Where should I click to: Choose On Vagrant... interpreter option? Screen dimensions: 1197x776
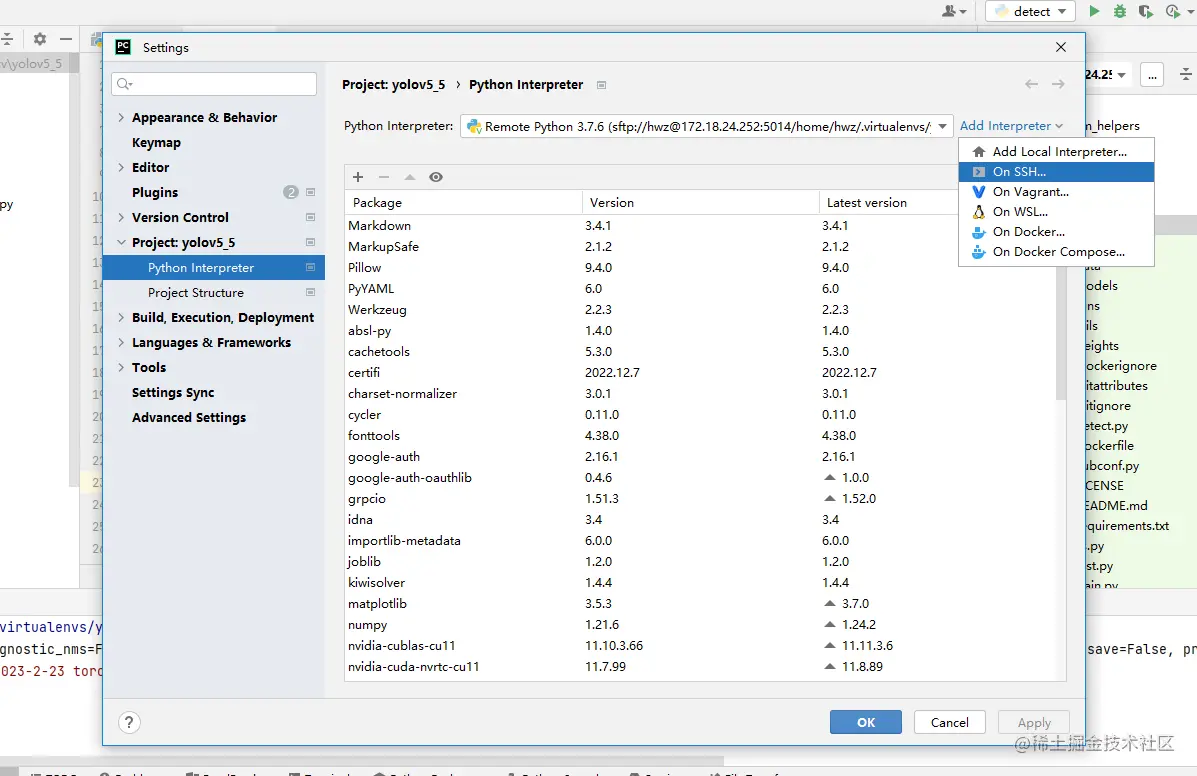click(1056, 192)
